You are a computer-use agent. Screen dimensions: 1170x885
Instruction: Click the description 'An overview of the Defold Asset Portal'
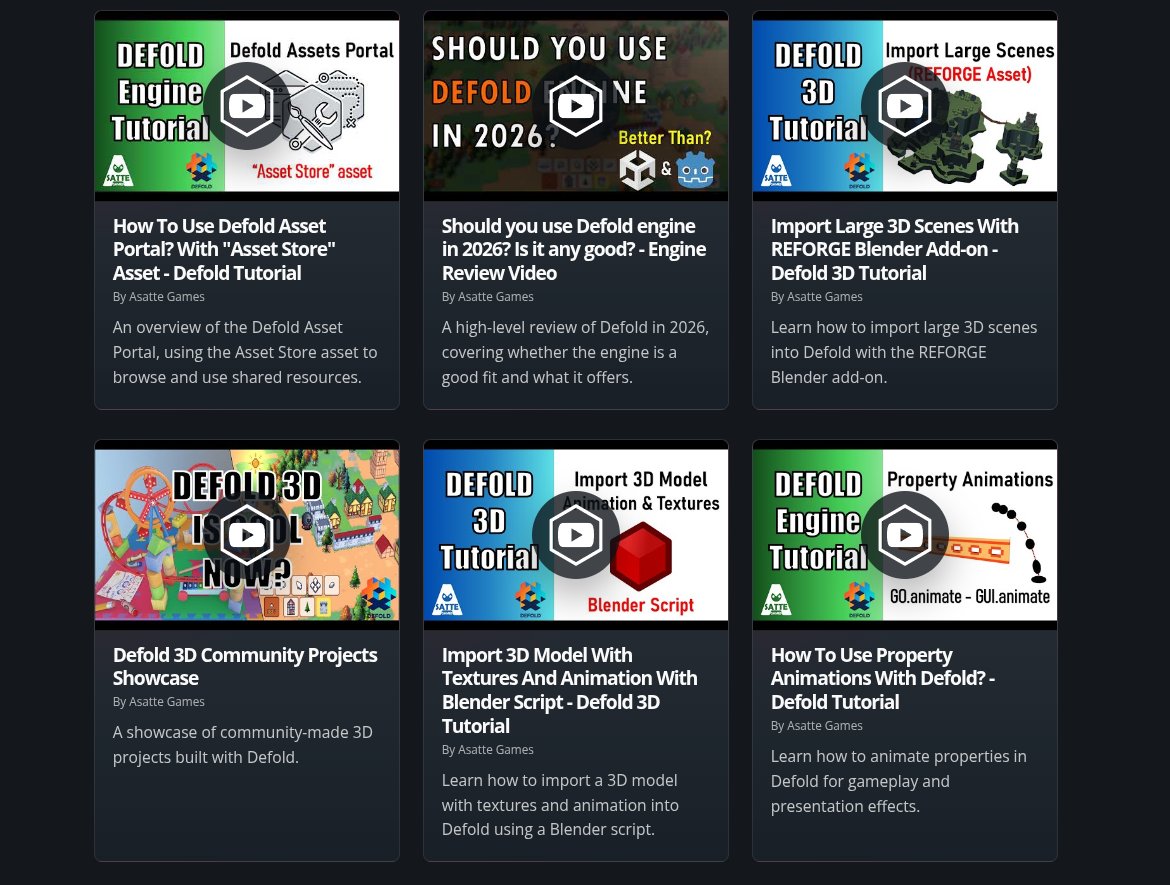[245, 352]
